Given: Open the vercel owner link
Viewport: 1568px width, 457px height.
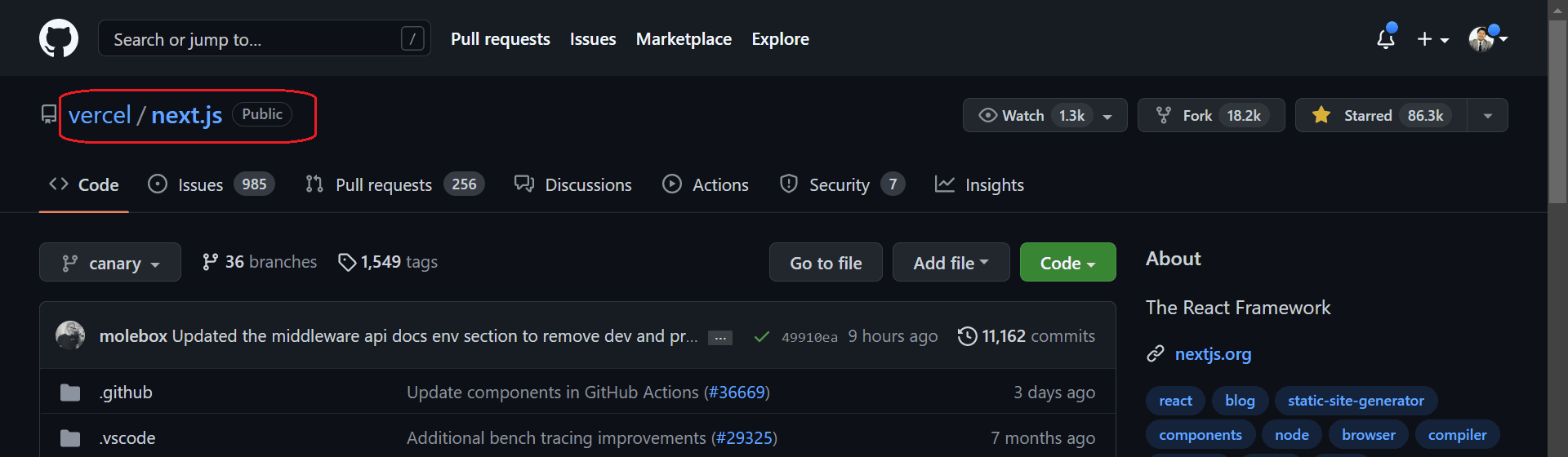Looking at the screenshot, I should [x=100, y=115].
